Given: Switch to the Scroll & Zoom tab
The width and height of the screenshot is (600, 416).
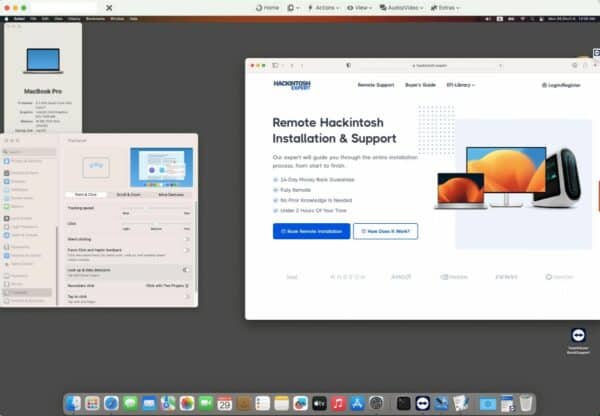Looking at the screenshot, I should pyautogui.click(x=129, y=195).
